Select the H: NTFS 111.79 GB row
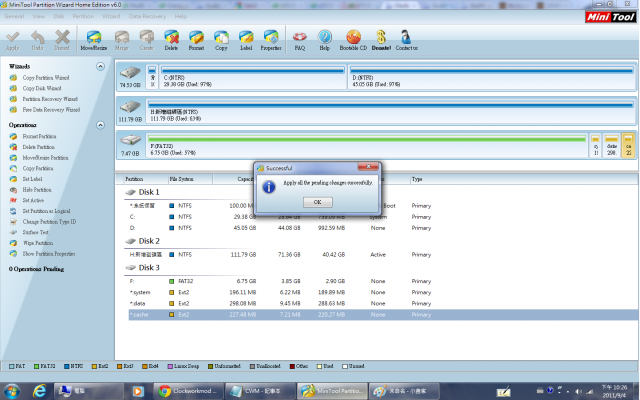 tap(382, 255)
